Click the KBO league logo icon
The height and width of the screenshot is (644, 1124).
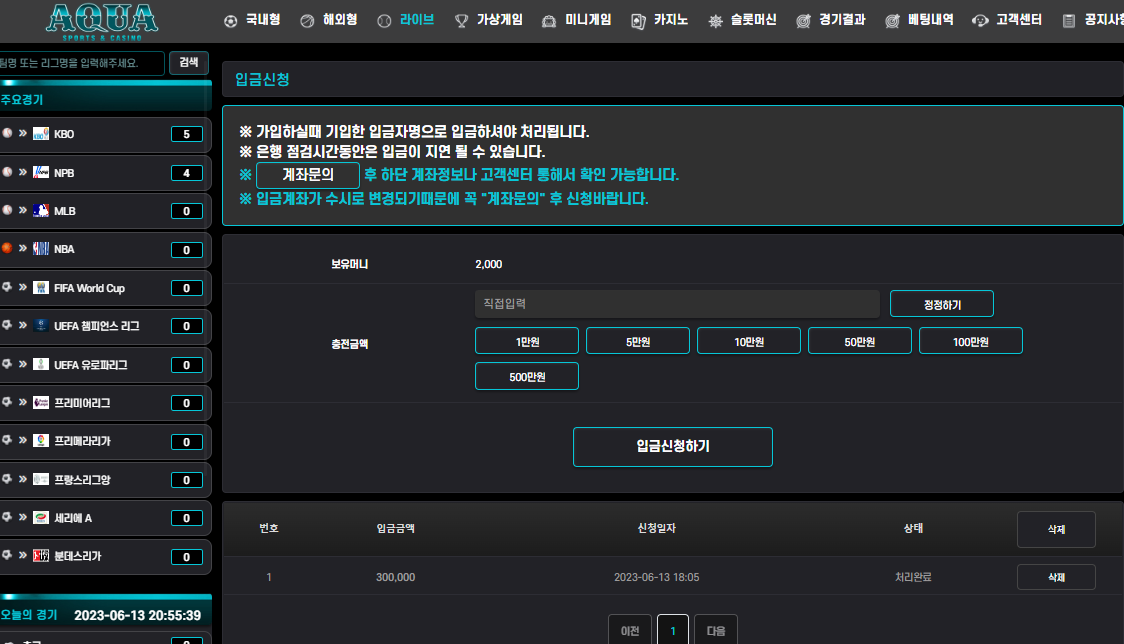coord(41,134)
